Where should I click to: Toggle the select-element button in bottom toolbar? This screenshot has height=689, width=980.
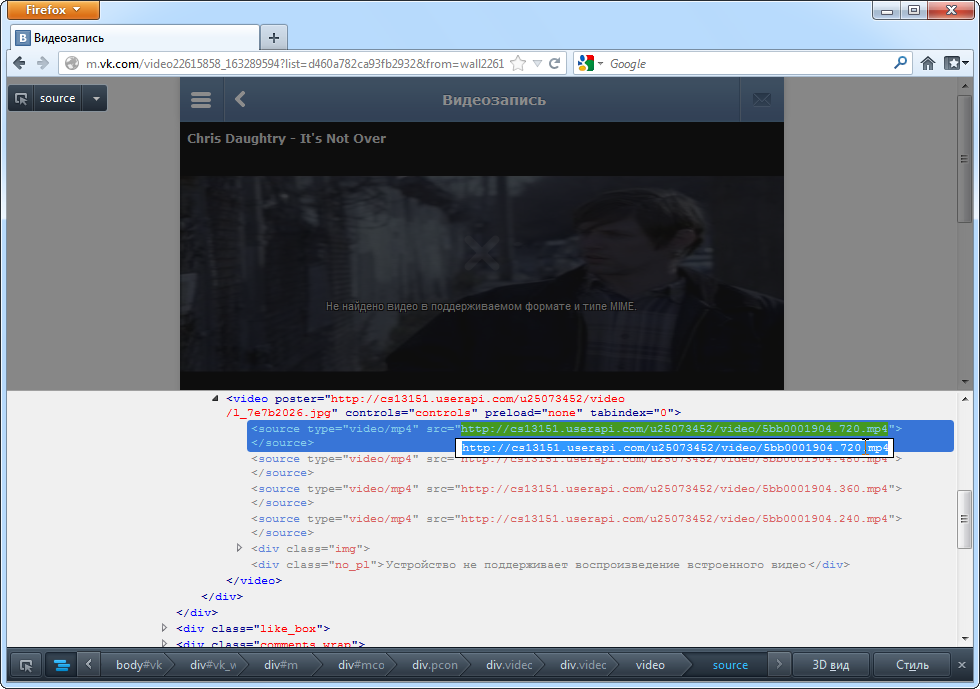point(26,665)
